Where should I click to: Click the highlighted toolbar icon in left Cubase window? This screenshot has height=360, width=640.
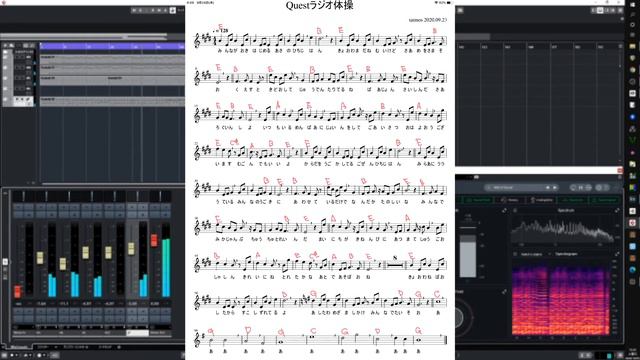(173, 10)
